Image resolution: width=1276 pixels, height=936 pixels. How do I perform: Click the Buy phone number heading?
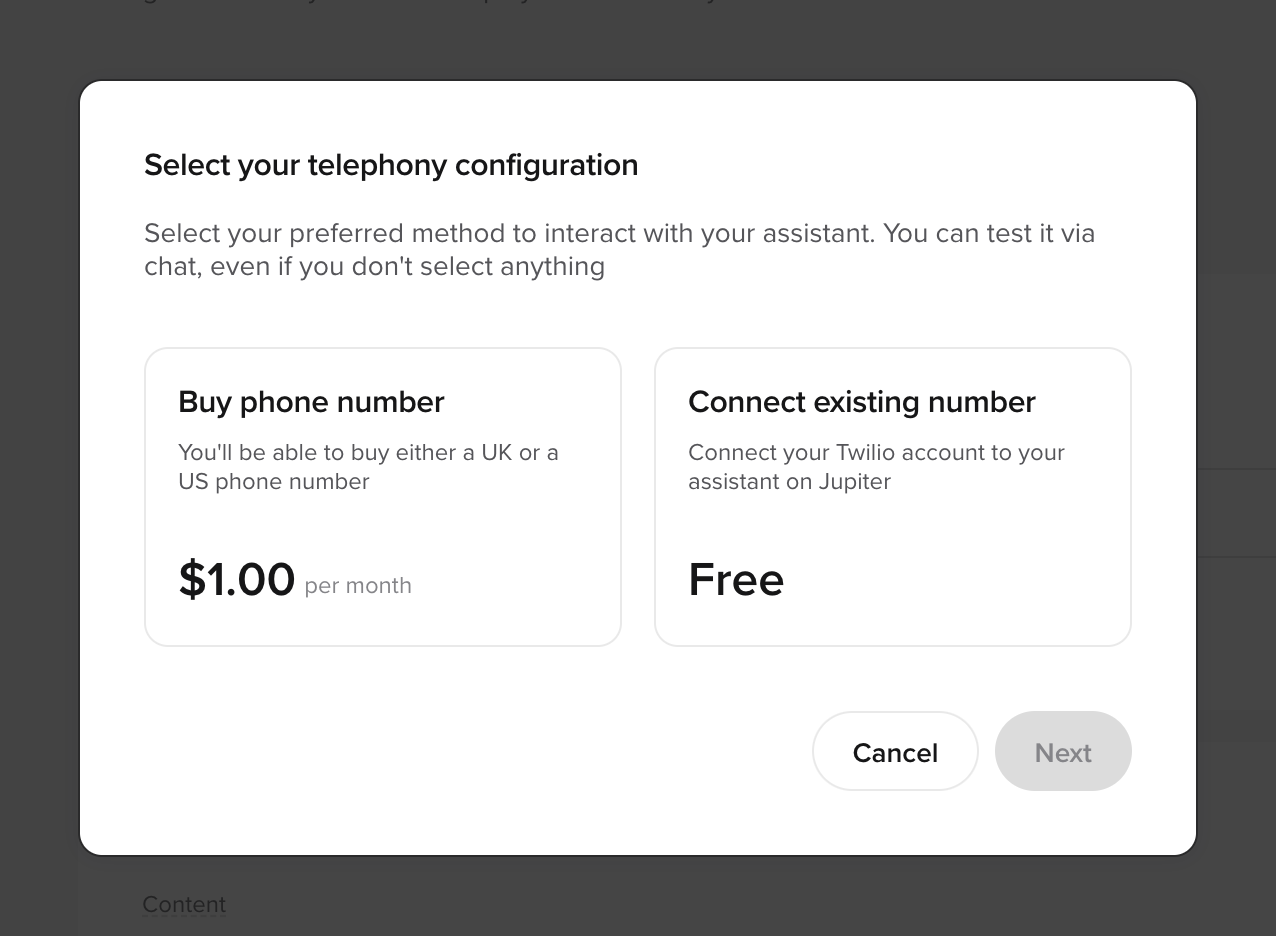click(311, 401)
